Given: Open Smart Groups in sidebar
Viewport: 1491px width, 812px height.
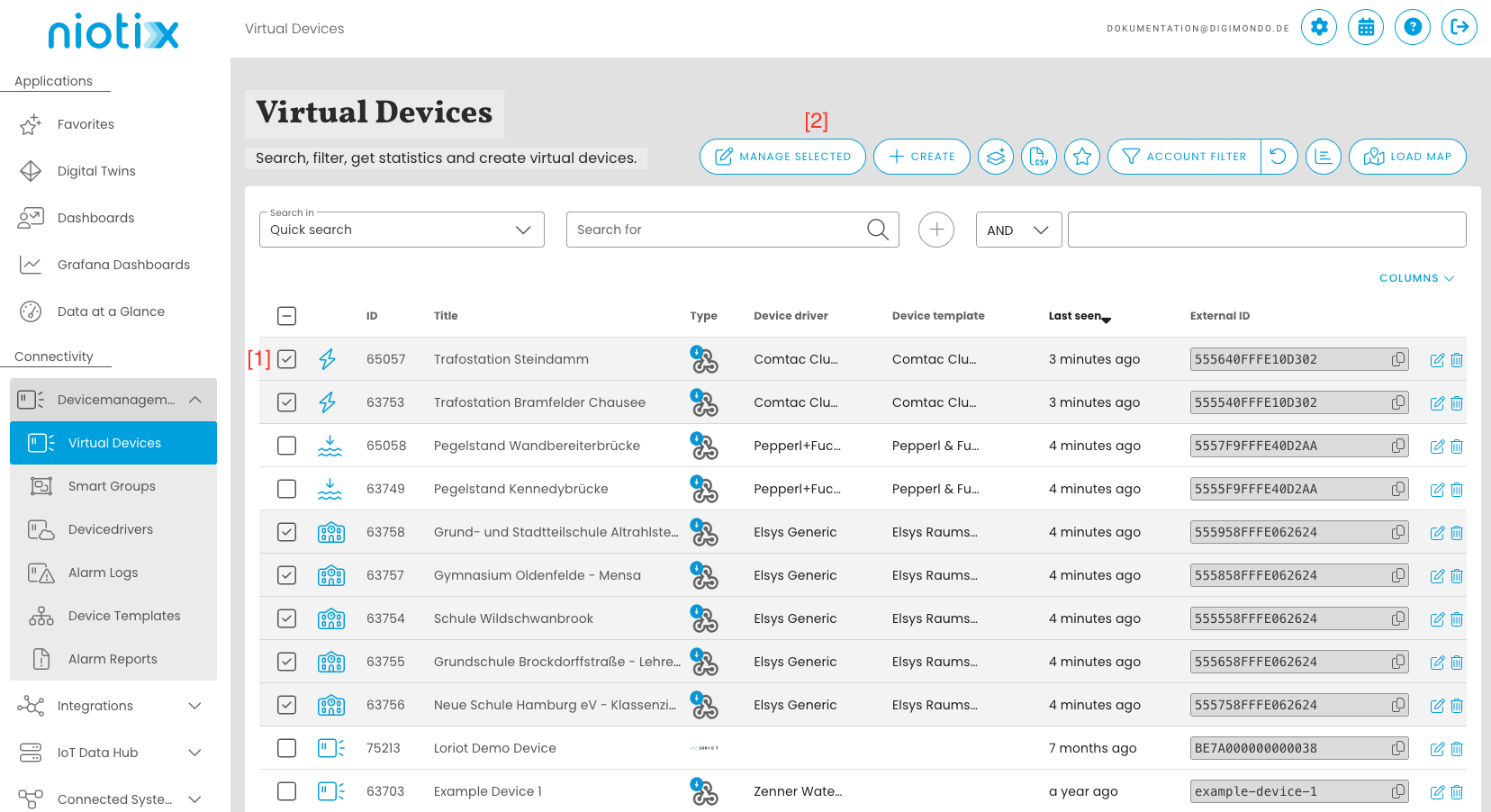Looking at the screenshot, I should pyautogui.click(x=112, y=486).
